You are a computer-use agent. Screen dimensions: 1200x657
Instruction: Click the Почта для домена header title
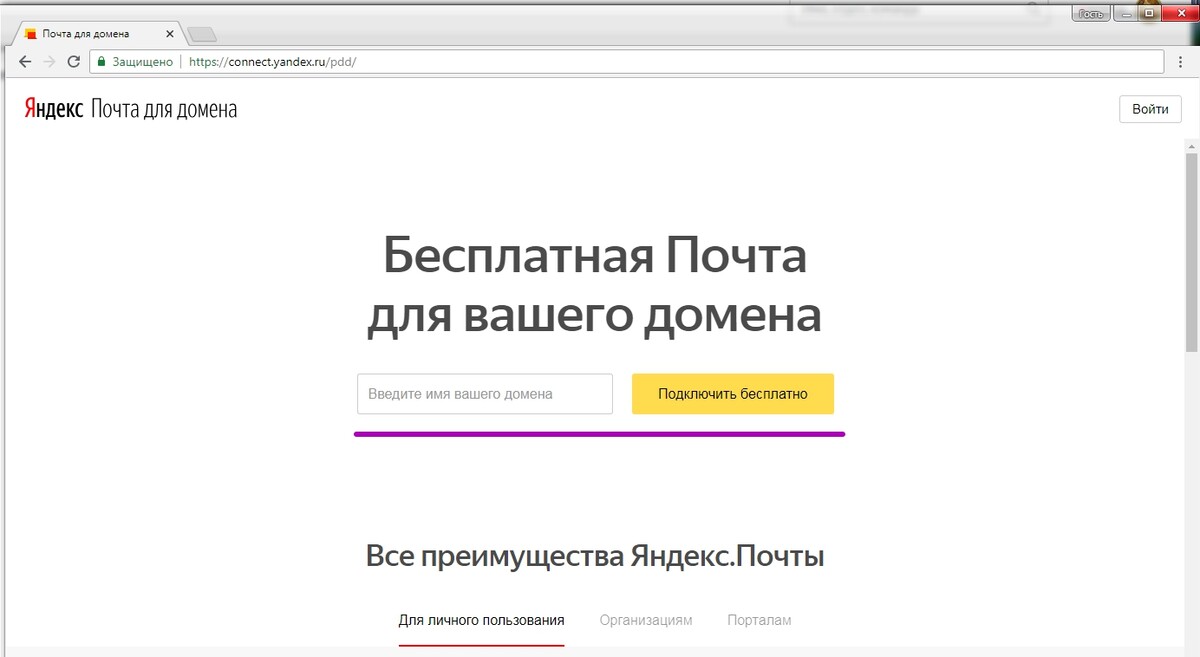coord(164,109)
